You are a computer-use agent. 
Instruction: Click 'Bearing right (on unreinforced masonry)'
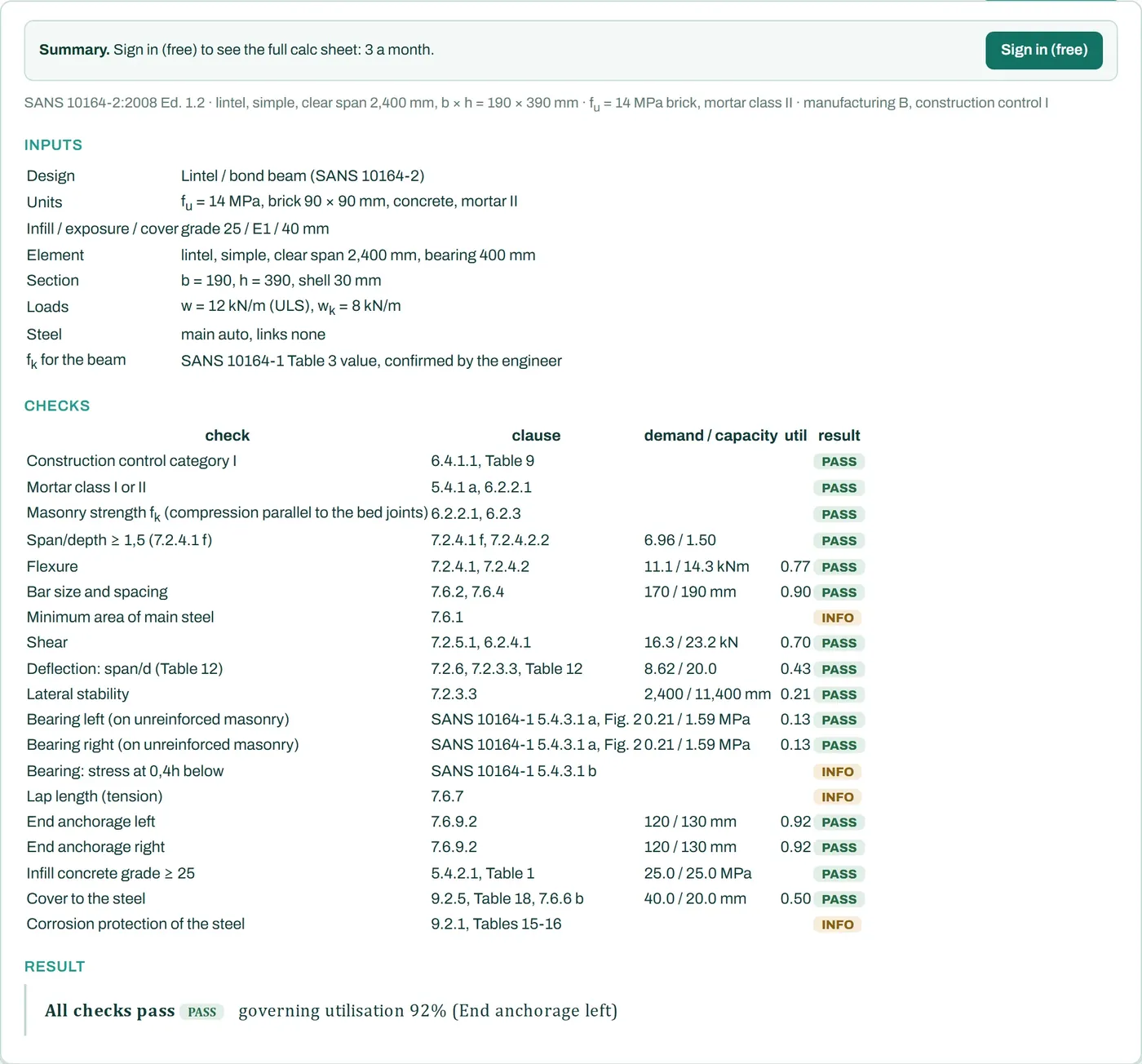(162, 744)
